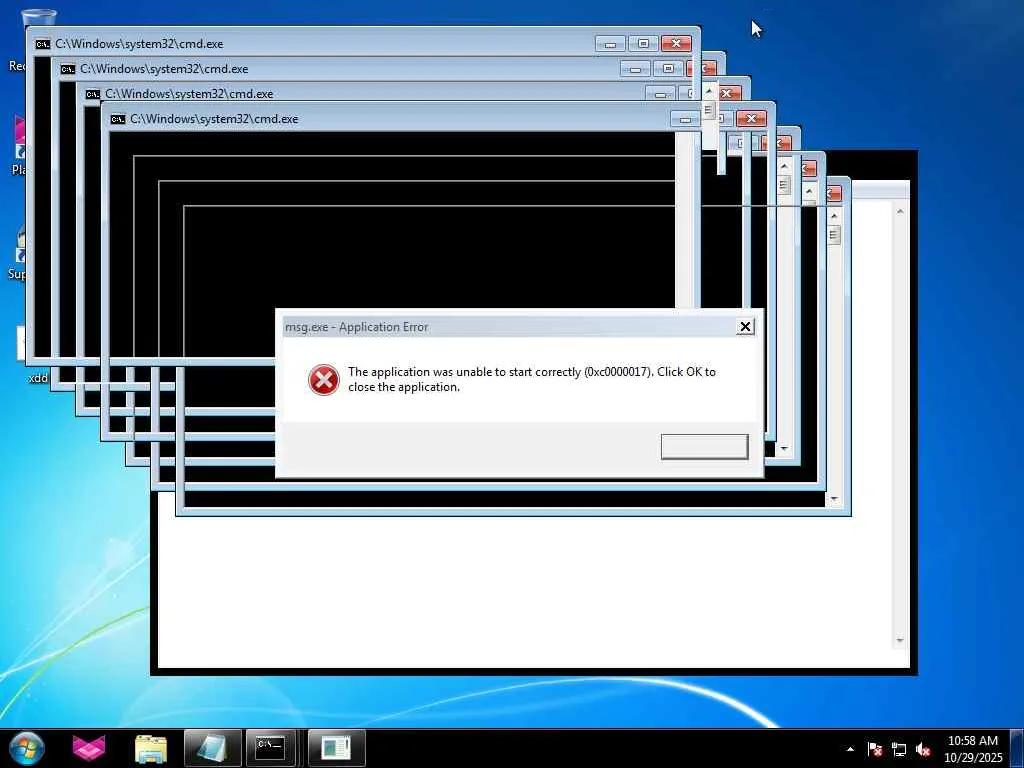Minimize the second cascaded cmd.exe window

click(635, 69)
